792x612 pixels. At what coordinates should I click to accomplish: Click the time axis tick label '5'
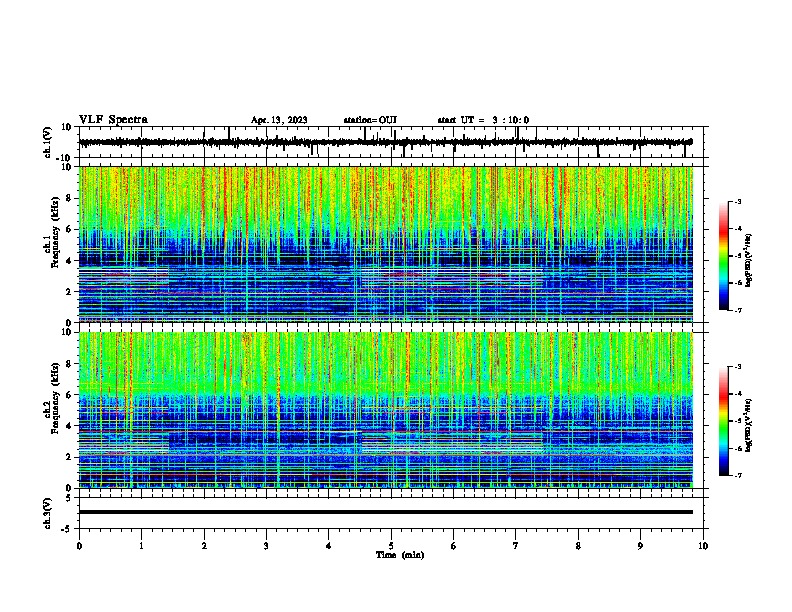391,546
